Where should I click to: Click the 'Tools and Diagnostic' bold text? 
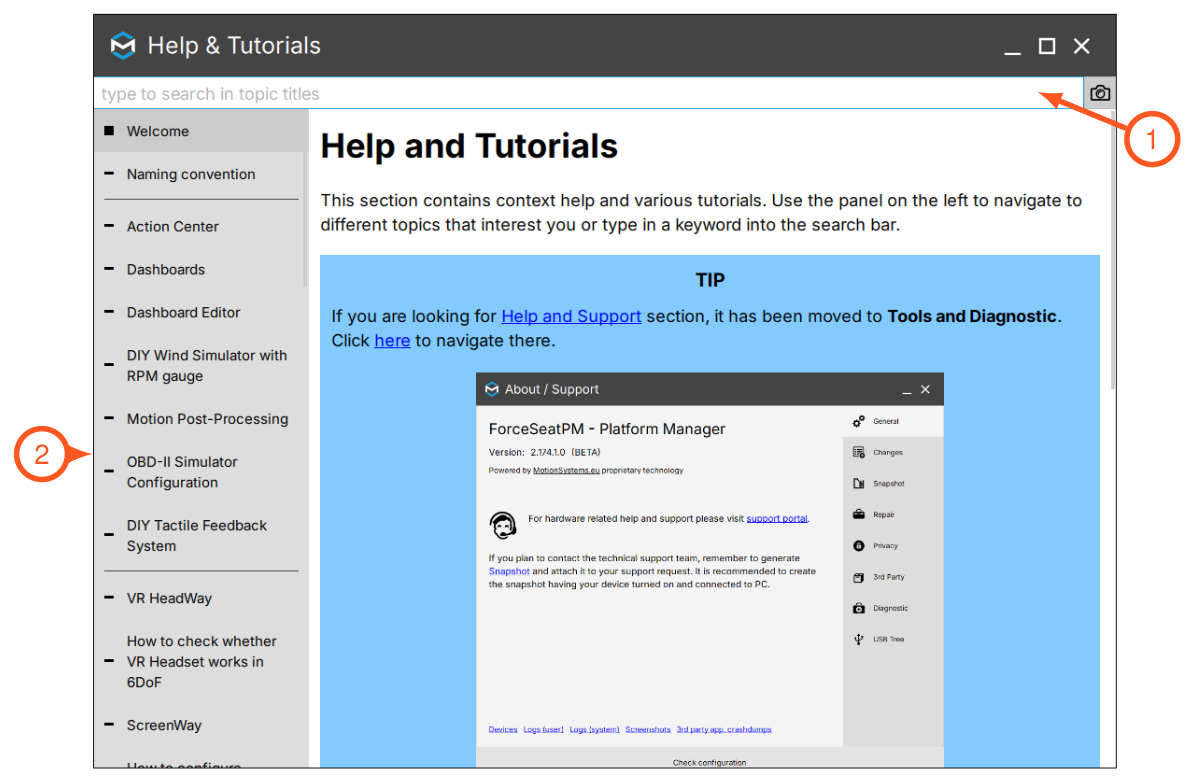pos(972,316)
